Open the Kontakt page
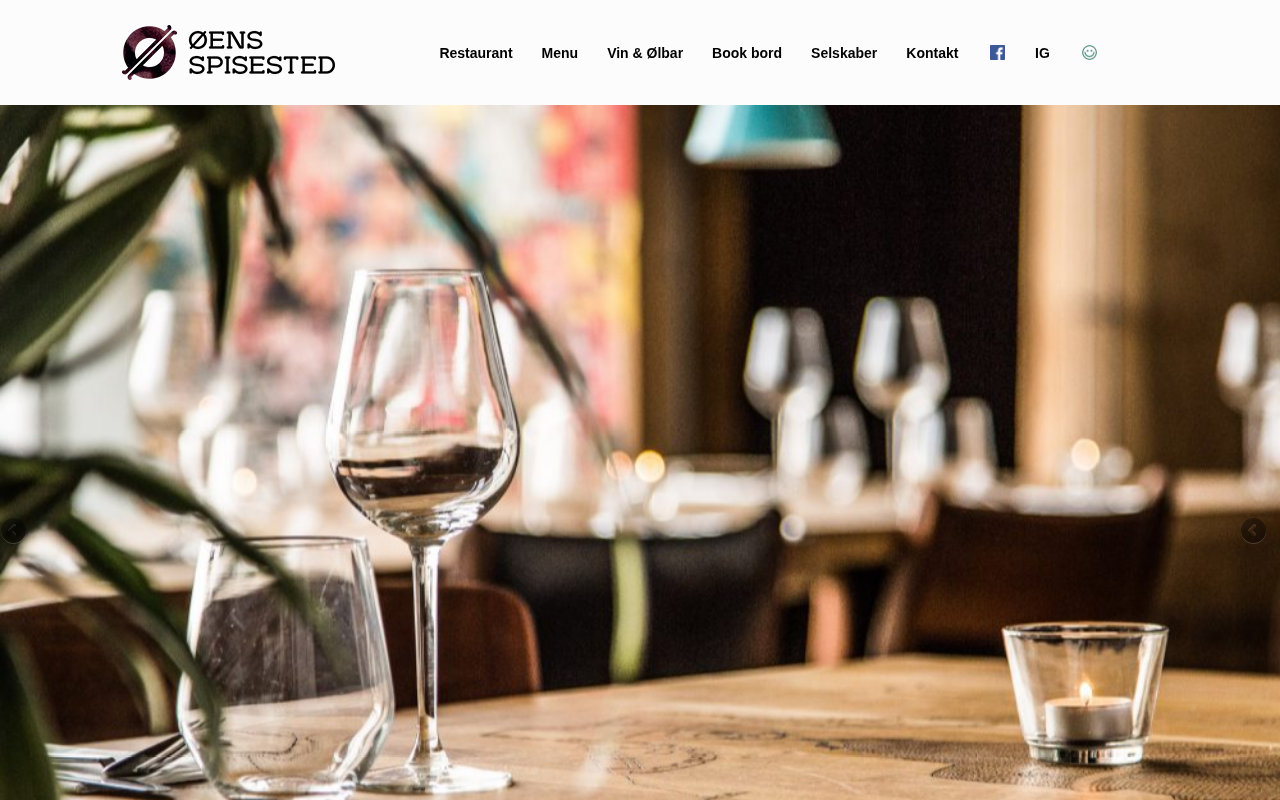 pos(932,53)
